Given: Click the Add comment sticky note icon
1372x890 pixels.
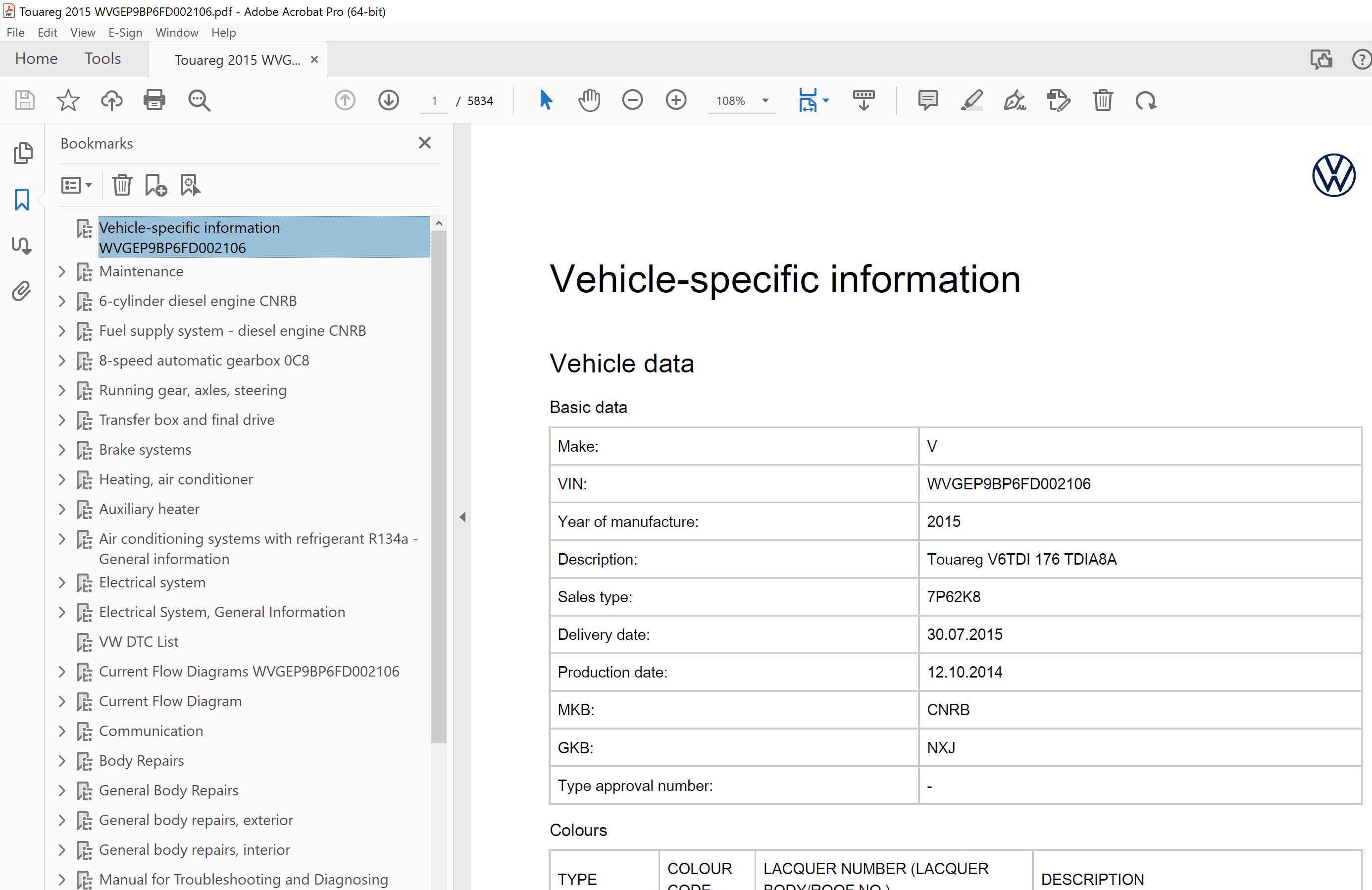Looking at the screenshot, I should 927,101.
